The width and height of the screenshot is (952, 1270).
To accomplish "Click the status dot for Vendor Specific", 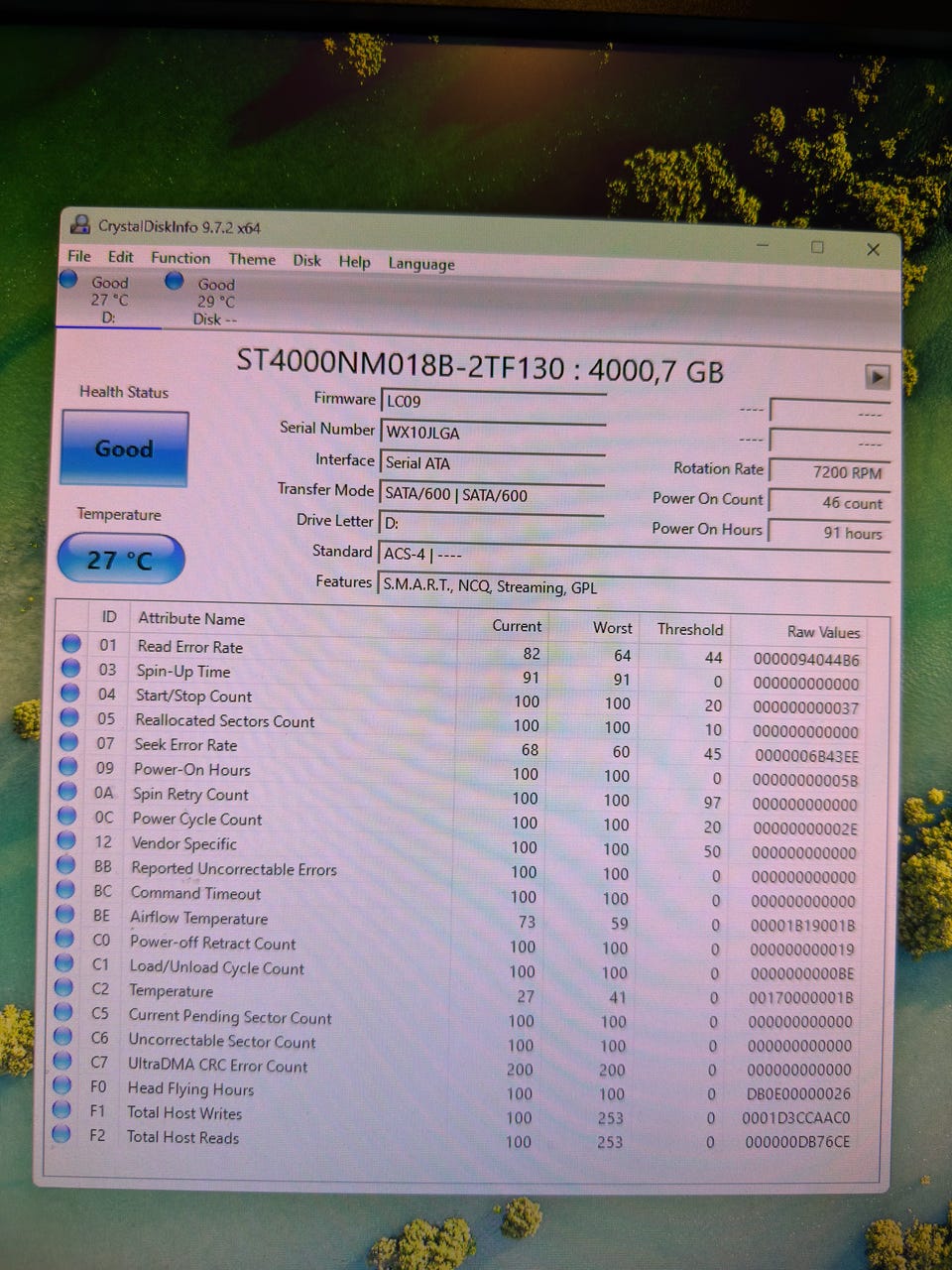I will [x=66, y=840].
